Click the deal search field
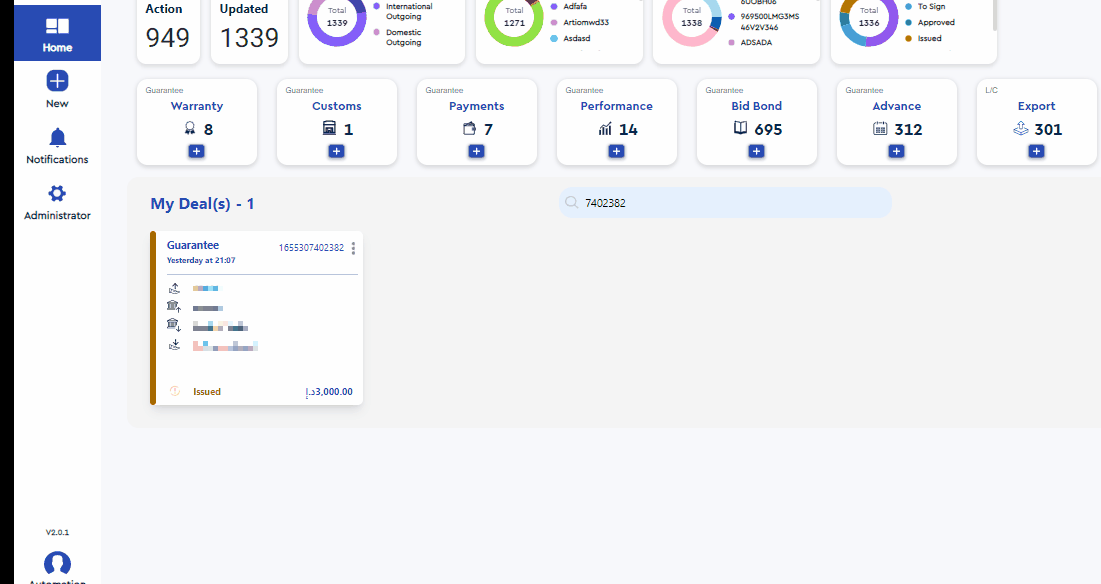This screenshot has height=584, width=1101. pos(725,203)
